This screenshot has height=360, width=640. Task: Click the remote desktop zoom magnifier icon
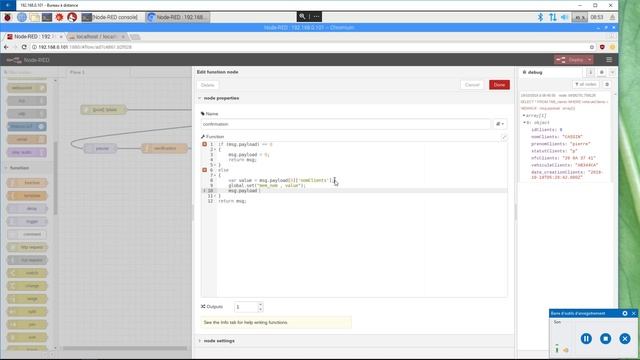[x=302, y=16]
